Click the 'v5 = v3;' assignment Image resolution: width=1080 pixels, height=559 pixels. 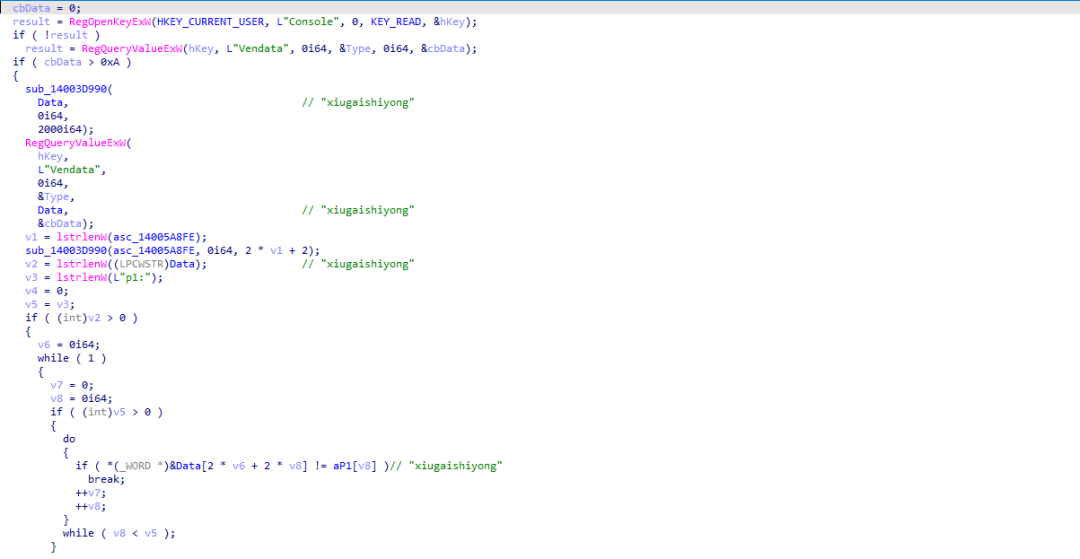(50, 304)
